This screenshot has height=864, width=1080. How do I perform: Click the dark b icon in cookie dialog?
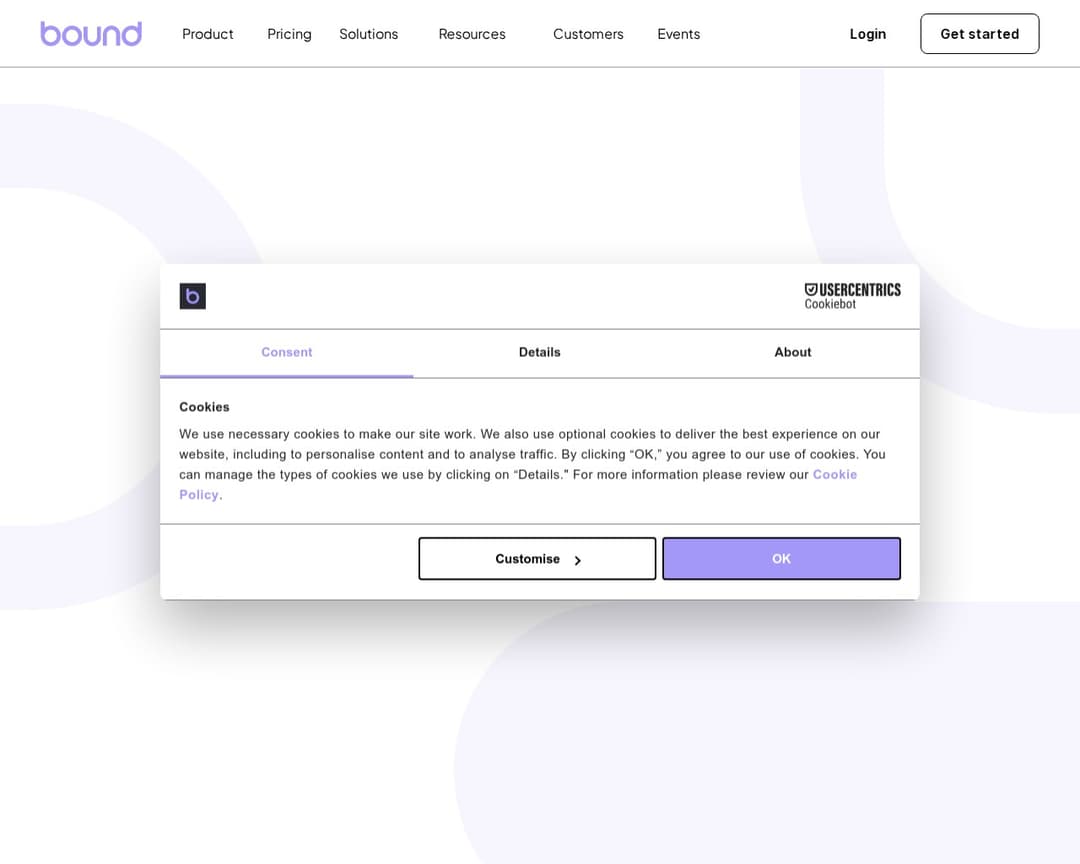[193, 296]
